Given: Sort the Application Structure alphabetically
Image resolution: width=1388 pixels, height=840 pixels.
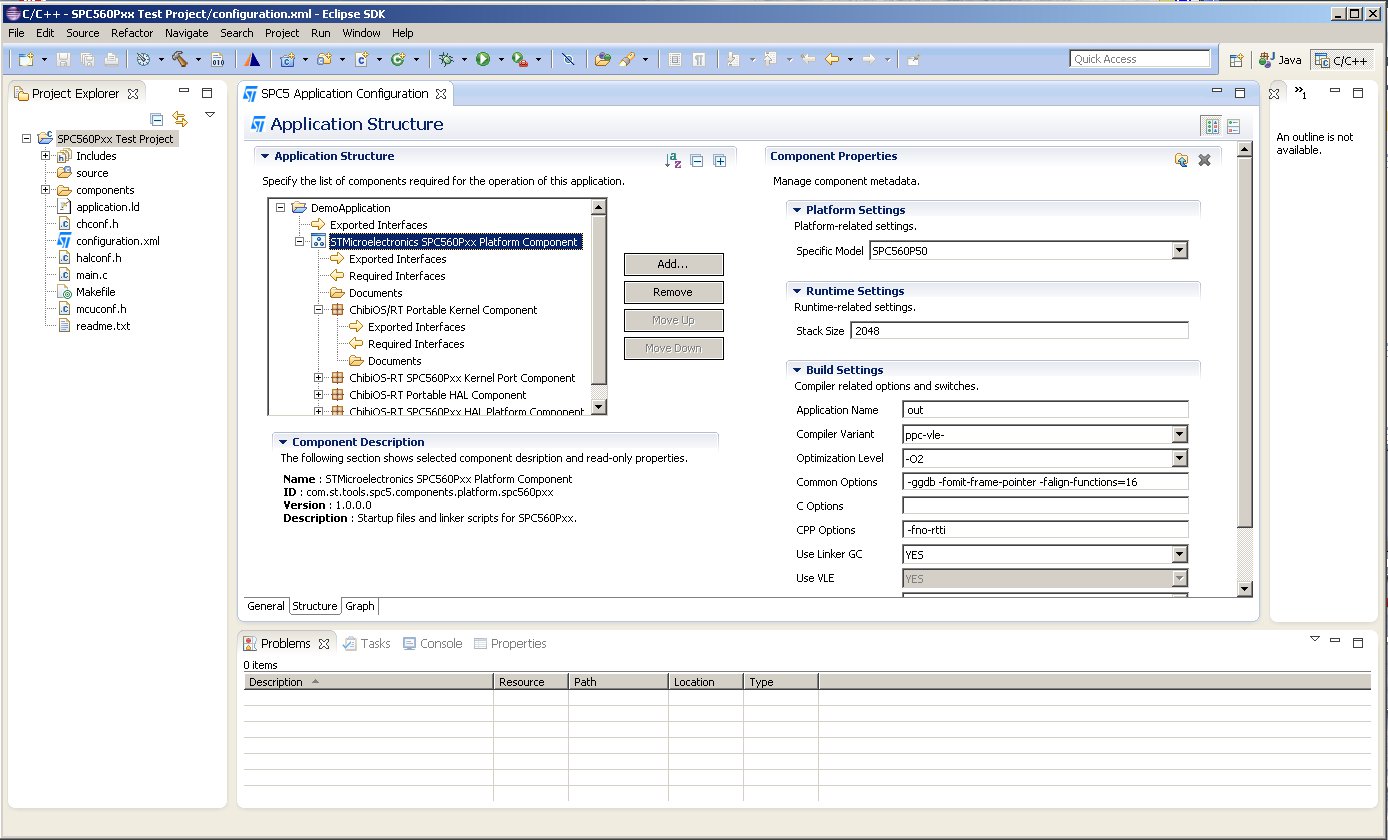Looking at the screenshot, I should [x=673, y=160].
